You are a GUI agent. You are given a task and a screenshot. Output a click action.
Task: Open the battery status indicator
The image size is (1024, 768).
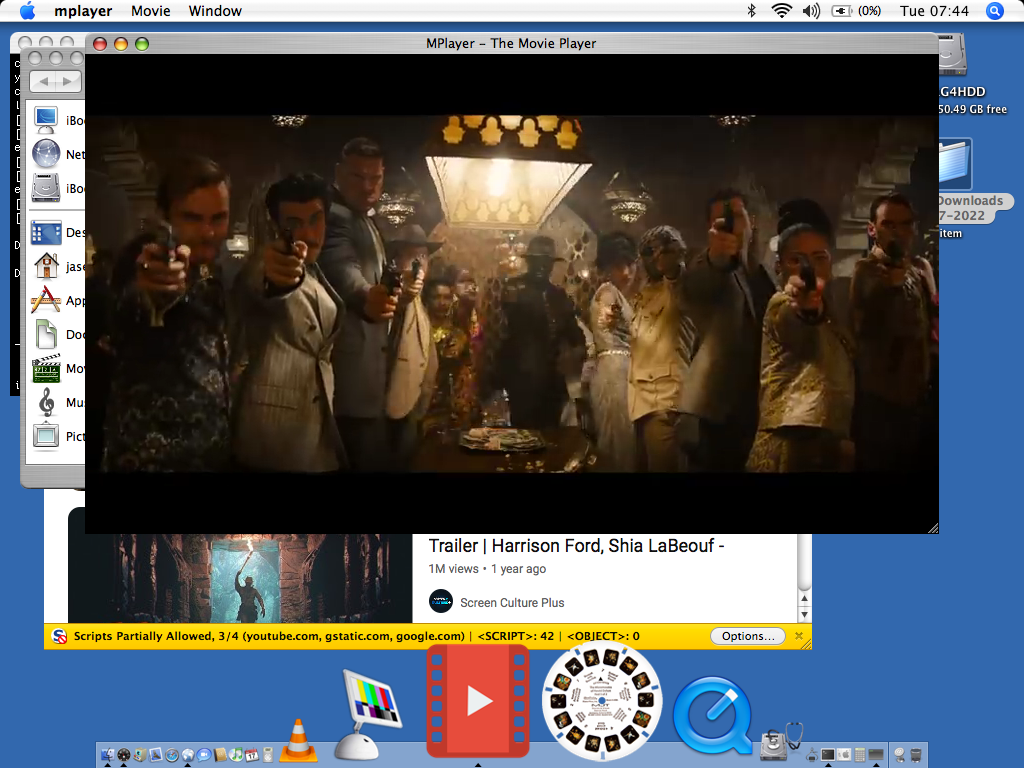point(856,11)
